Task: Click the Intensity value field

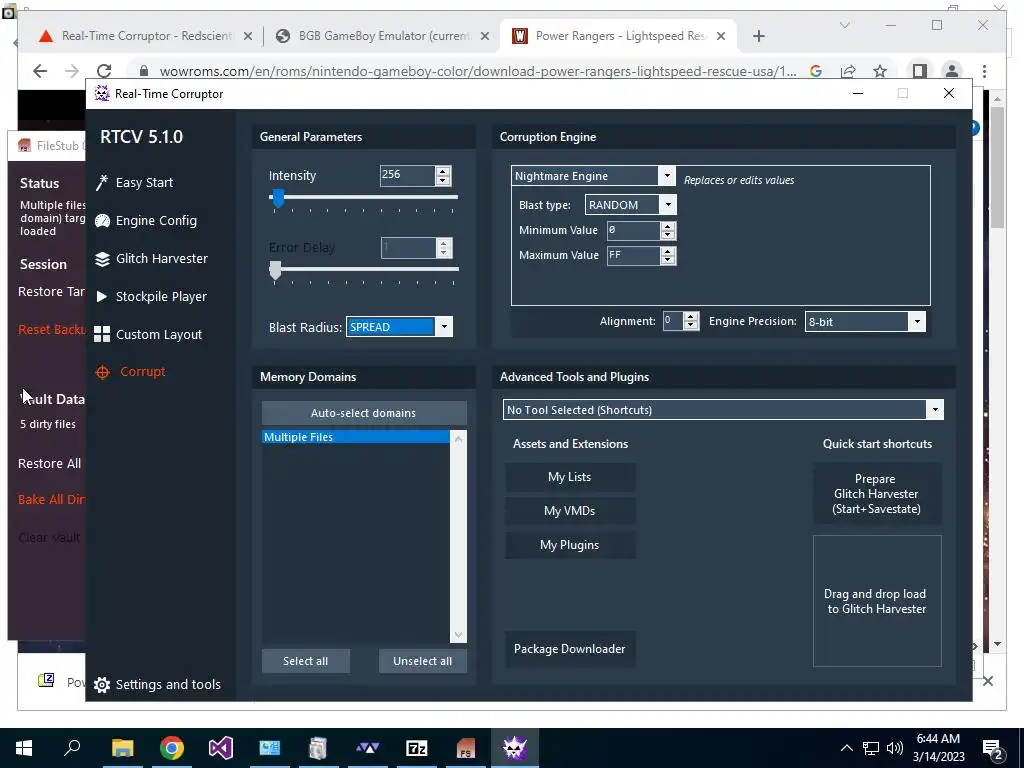Action: click(407, 175)
